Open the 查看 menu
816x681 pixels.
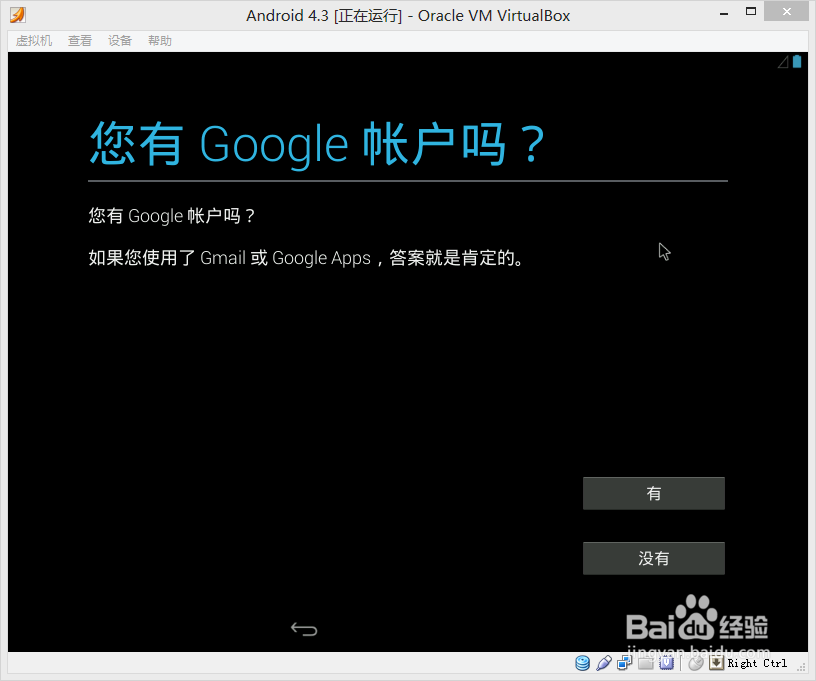click(80, 41)
